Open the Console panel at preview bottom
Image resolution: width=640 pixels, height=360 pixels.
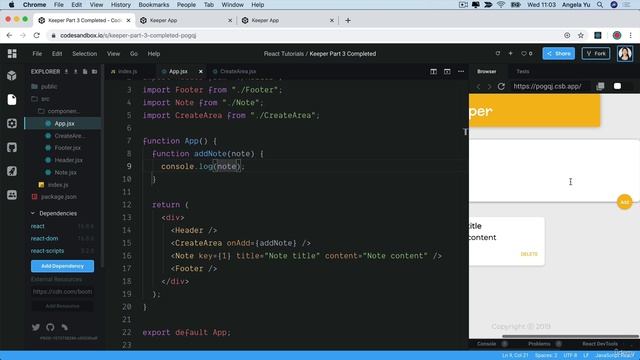[x=487, y=344]
